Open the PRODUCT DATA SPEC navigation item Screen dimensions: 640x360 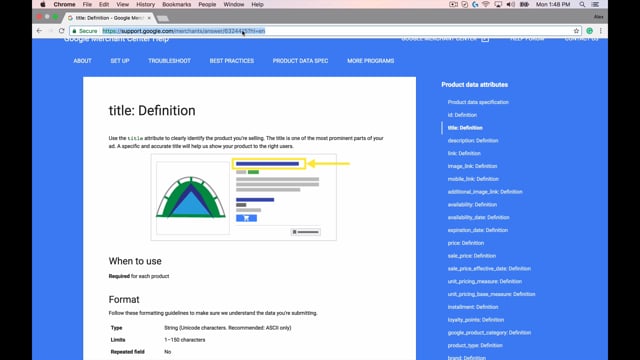[x=300, y=61]
